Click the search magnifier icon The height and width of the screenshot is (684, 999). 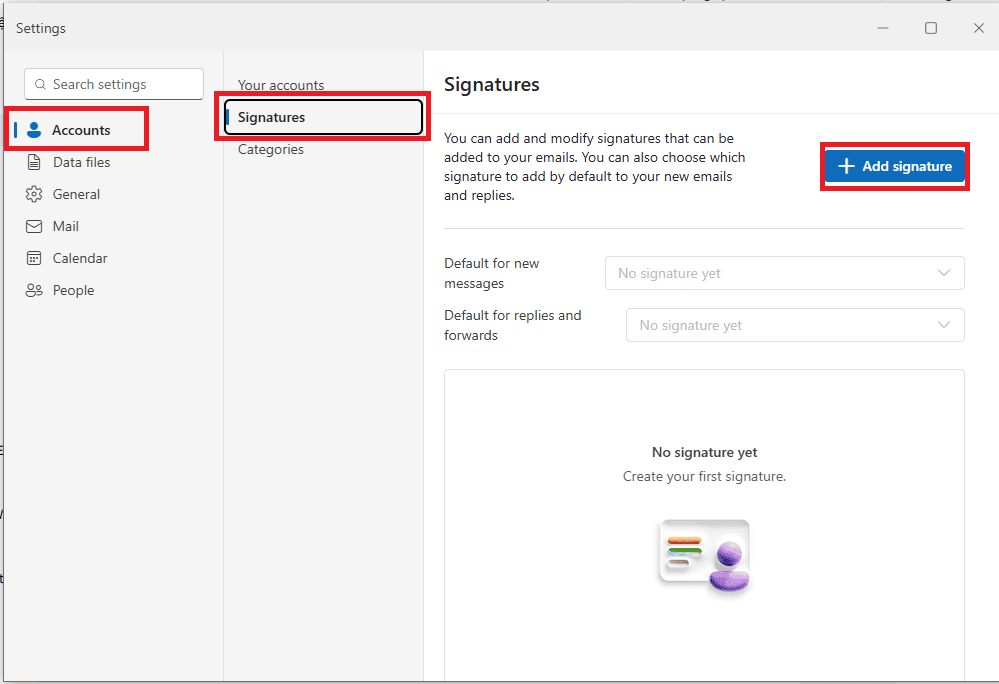(40, 84)
